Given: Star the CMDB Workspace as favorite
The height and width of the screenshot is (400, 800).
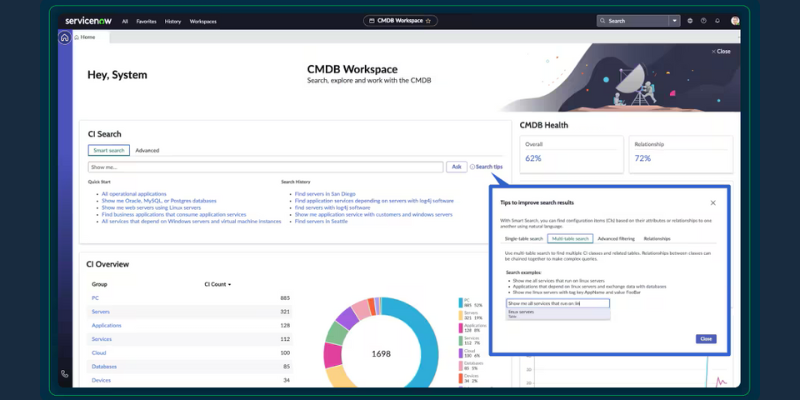Looking at the screenshot, I should click(x=429, y=20).
